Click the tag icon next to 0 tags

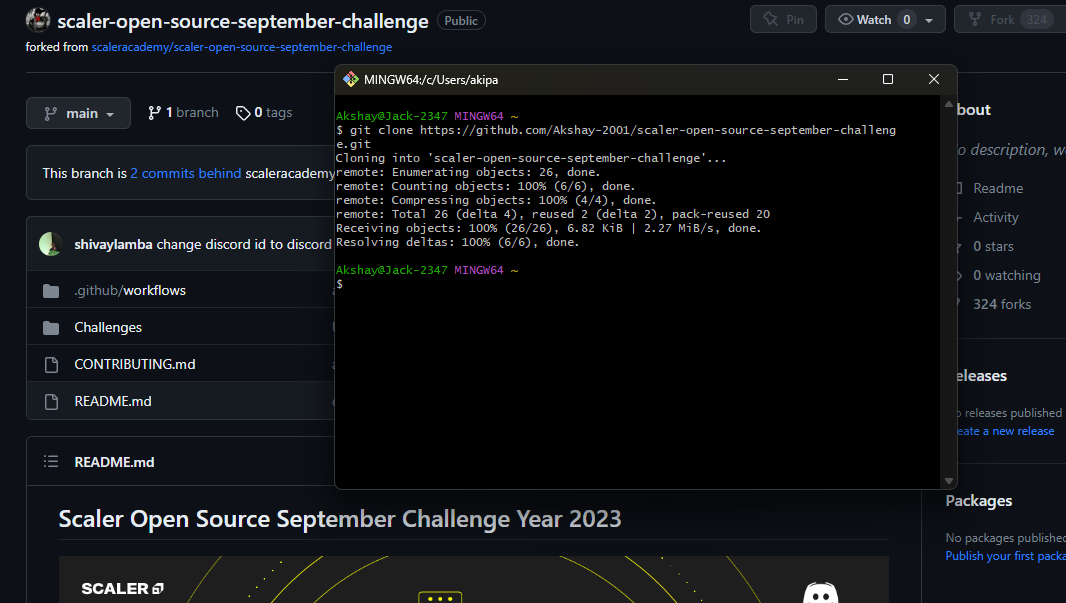click(243, 112)
